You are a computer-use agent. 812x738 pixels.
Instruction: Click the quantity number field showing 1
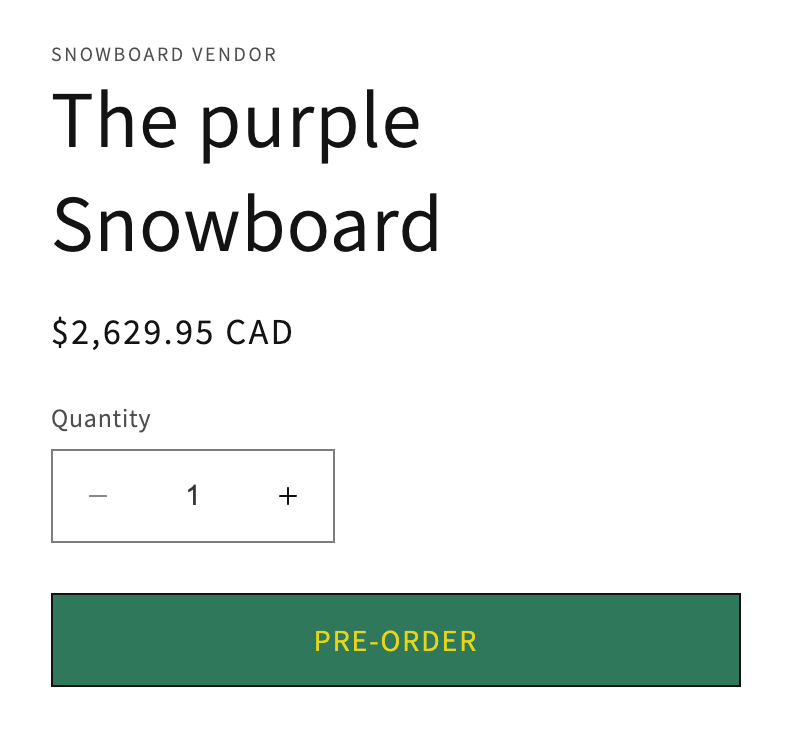pos(193,496)
